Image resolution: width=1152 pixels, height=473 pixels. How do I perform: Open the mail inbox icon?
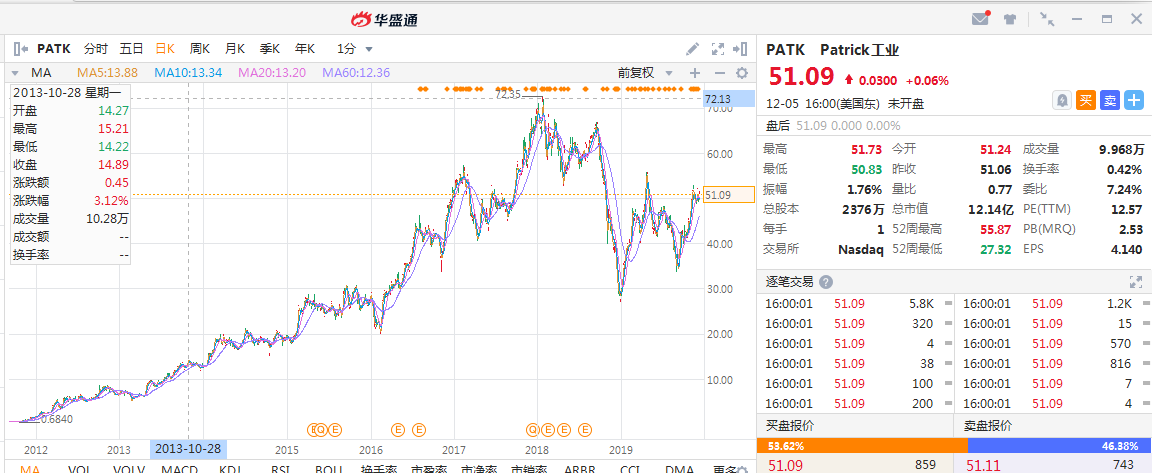point(980,19)
